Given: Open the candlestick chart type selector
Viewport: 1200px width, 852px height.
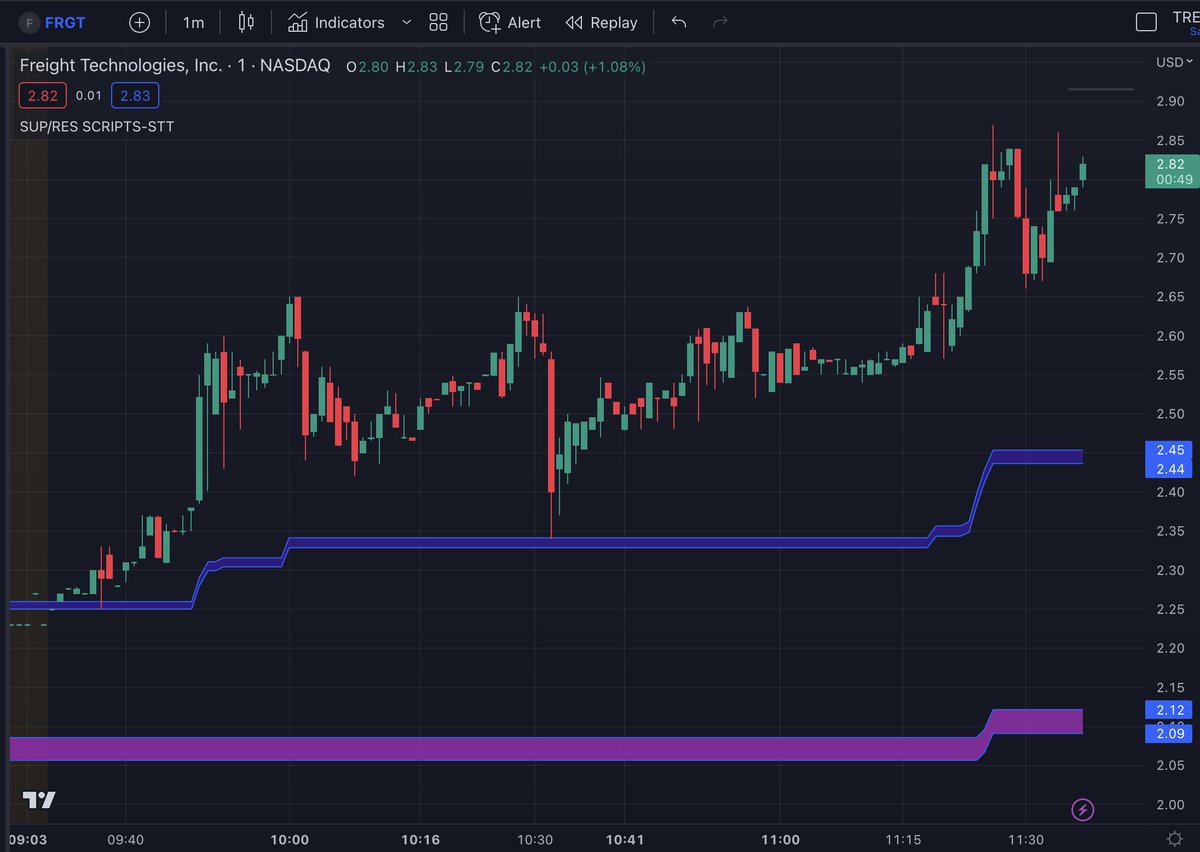Looking at the screenshot, I should (x=246, y=22).
